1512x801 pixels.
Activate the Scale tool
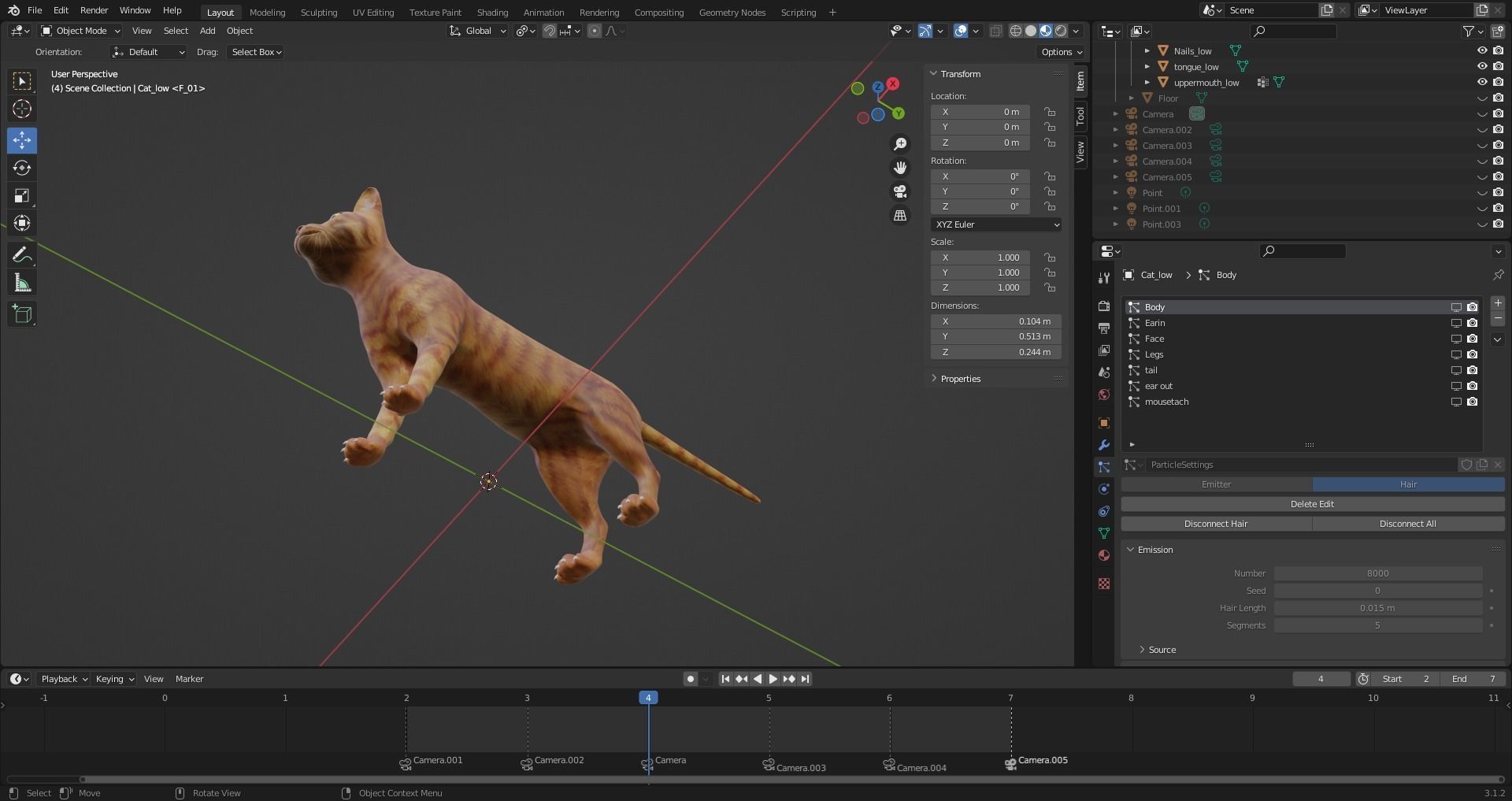tap(22, 195)
